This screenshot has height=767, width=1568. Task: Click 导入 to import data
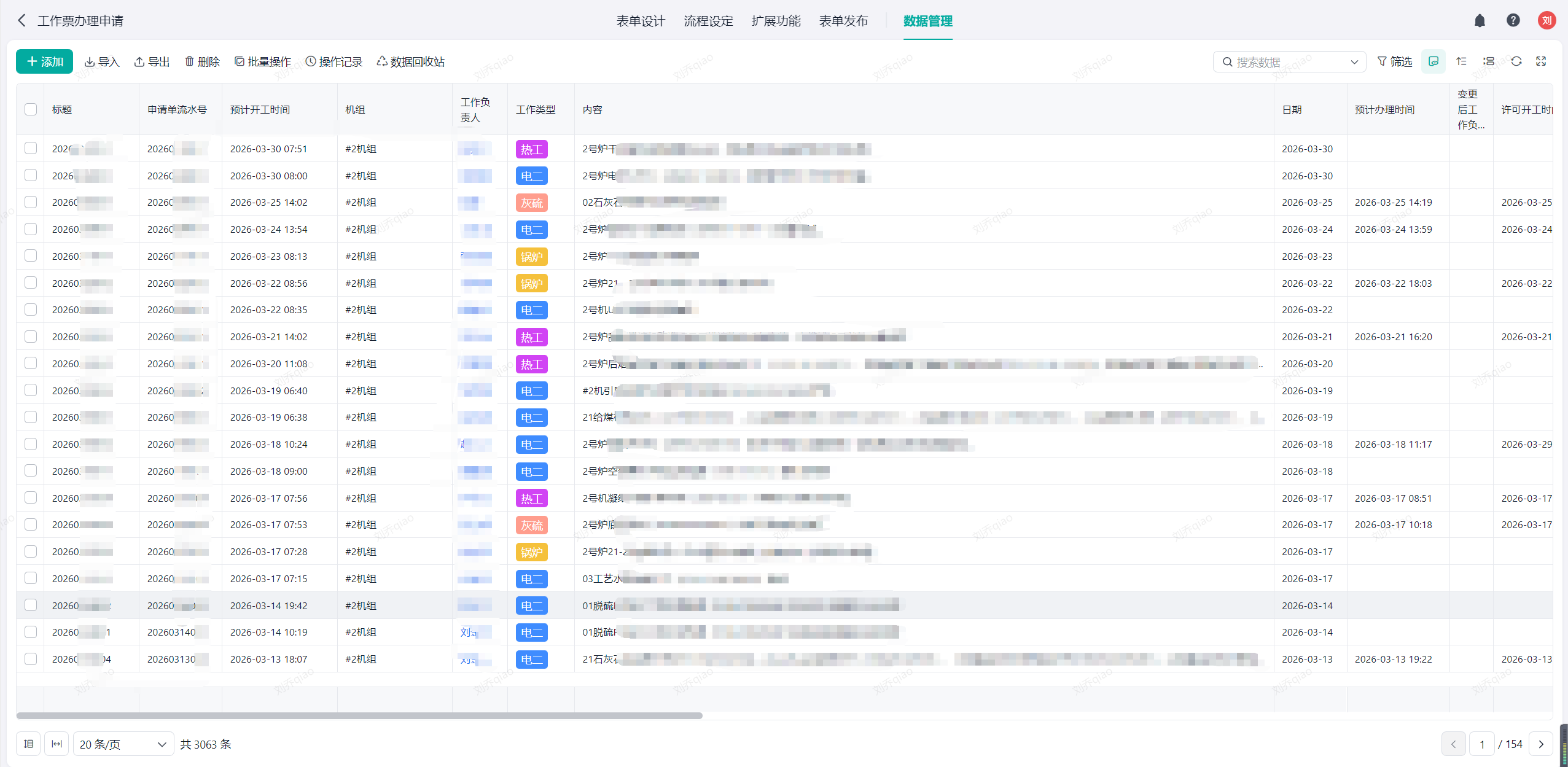pos(102,61)
